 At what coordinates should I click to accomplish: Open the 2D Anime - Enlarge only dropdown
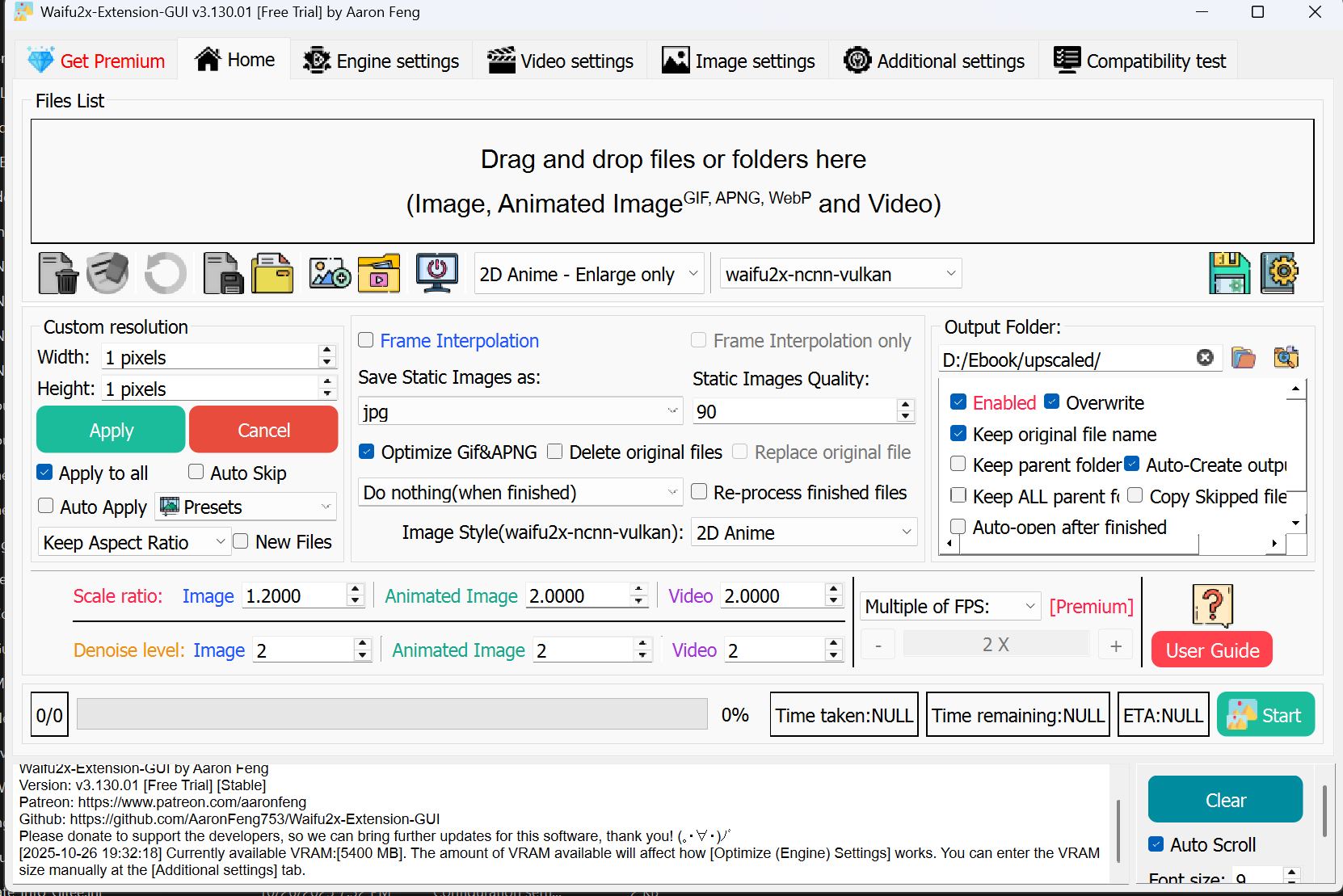tap(588, 275)
